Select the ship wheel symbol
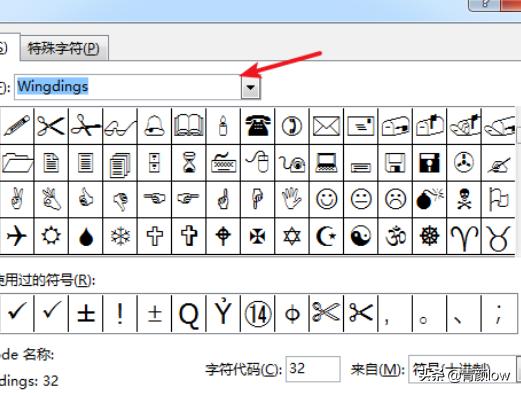This screenshot has width=521, height=393. point(429,236)
